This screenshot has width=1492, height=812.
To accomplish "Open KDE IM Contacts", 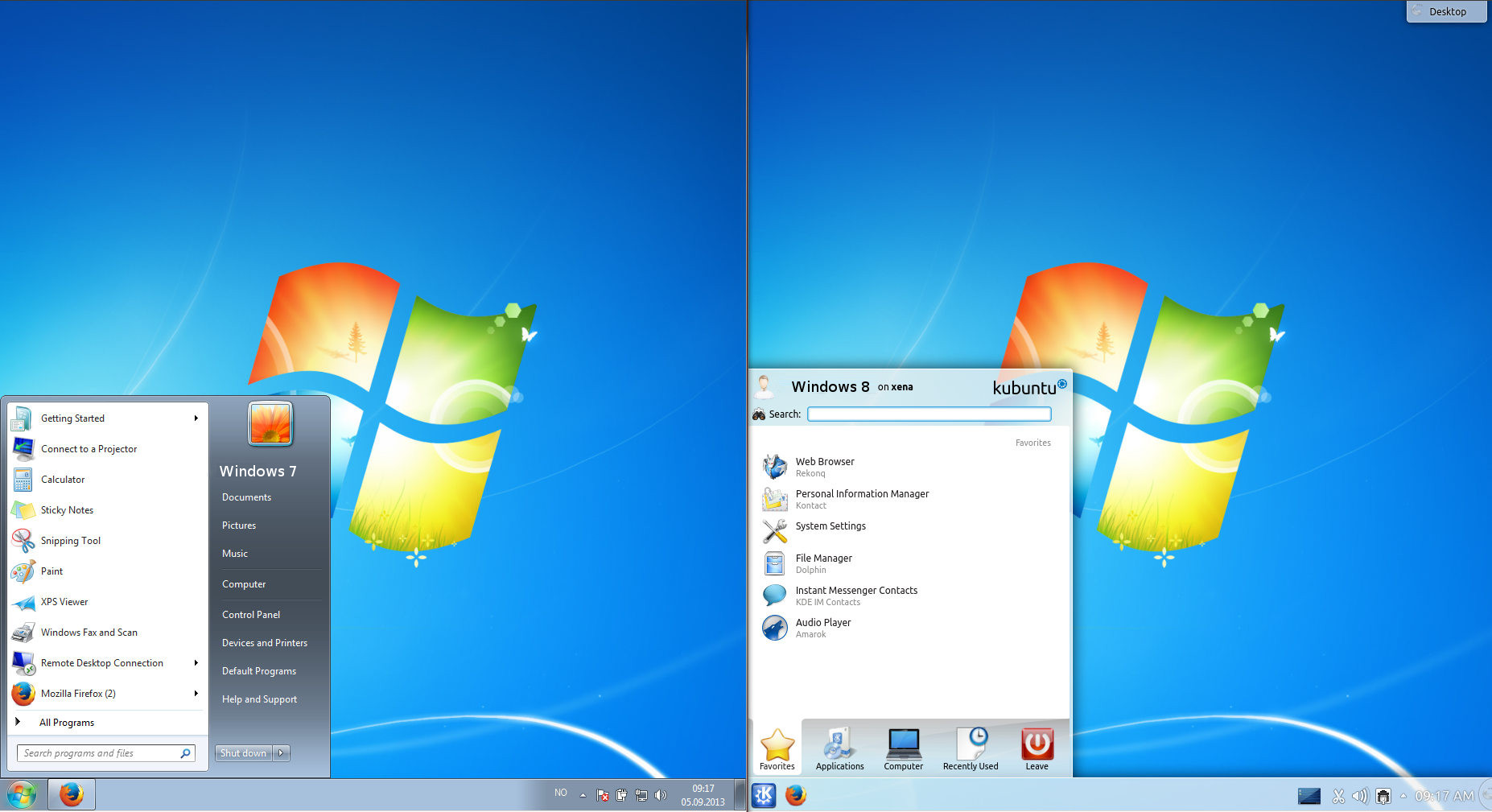I will coord(855,595).
